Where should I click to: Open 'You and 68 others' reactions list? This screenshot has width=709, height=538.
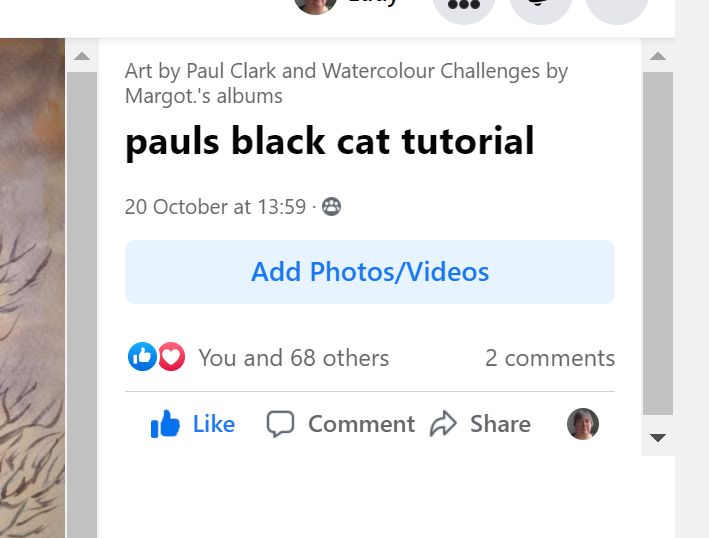point(294,358)
